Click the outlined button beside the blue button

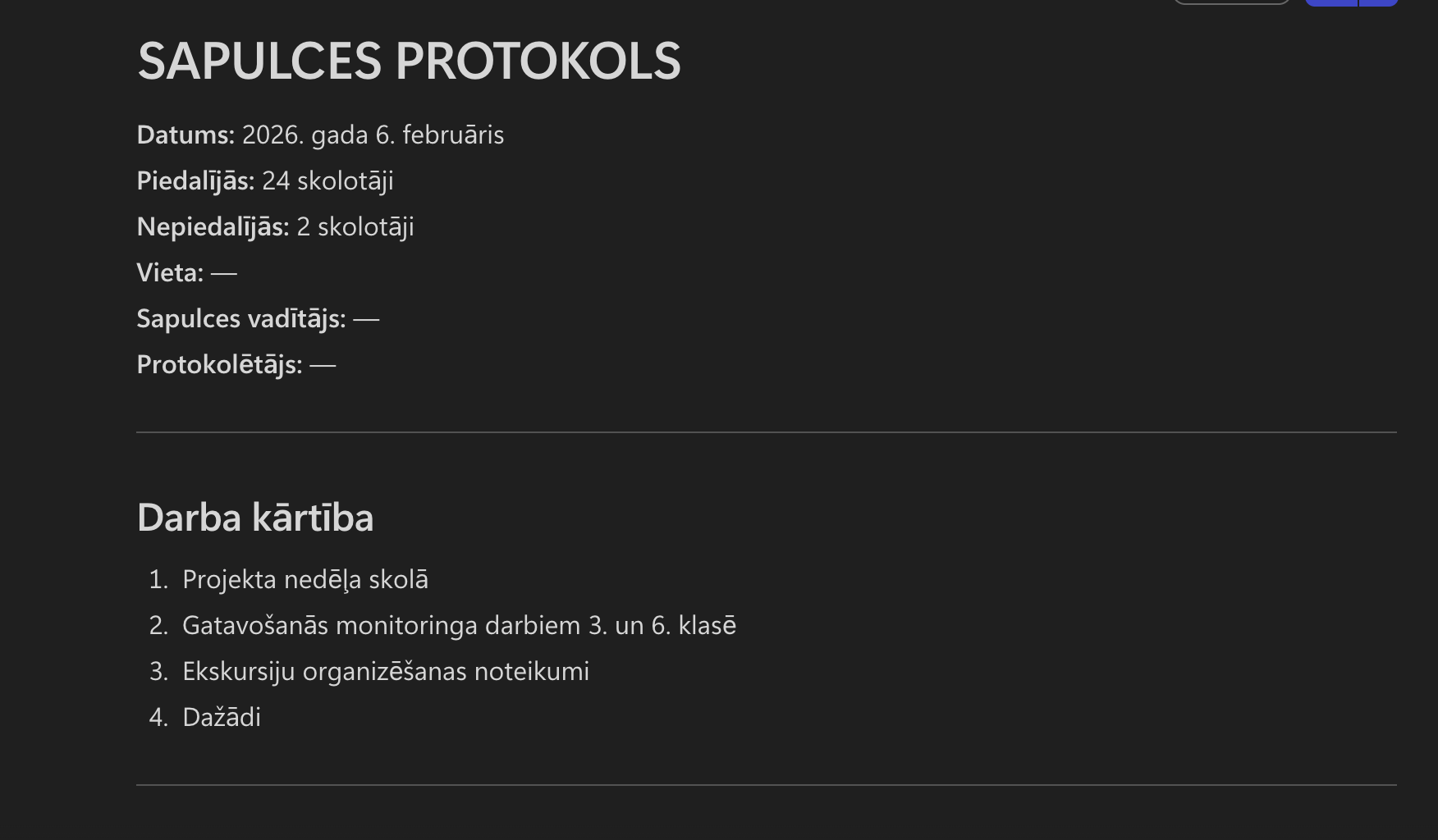pyautogui.click(x=1231, y=2)
